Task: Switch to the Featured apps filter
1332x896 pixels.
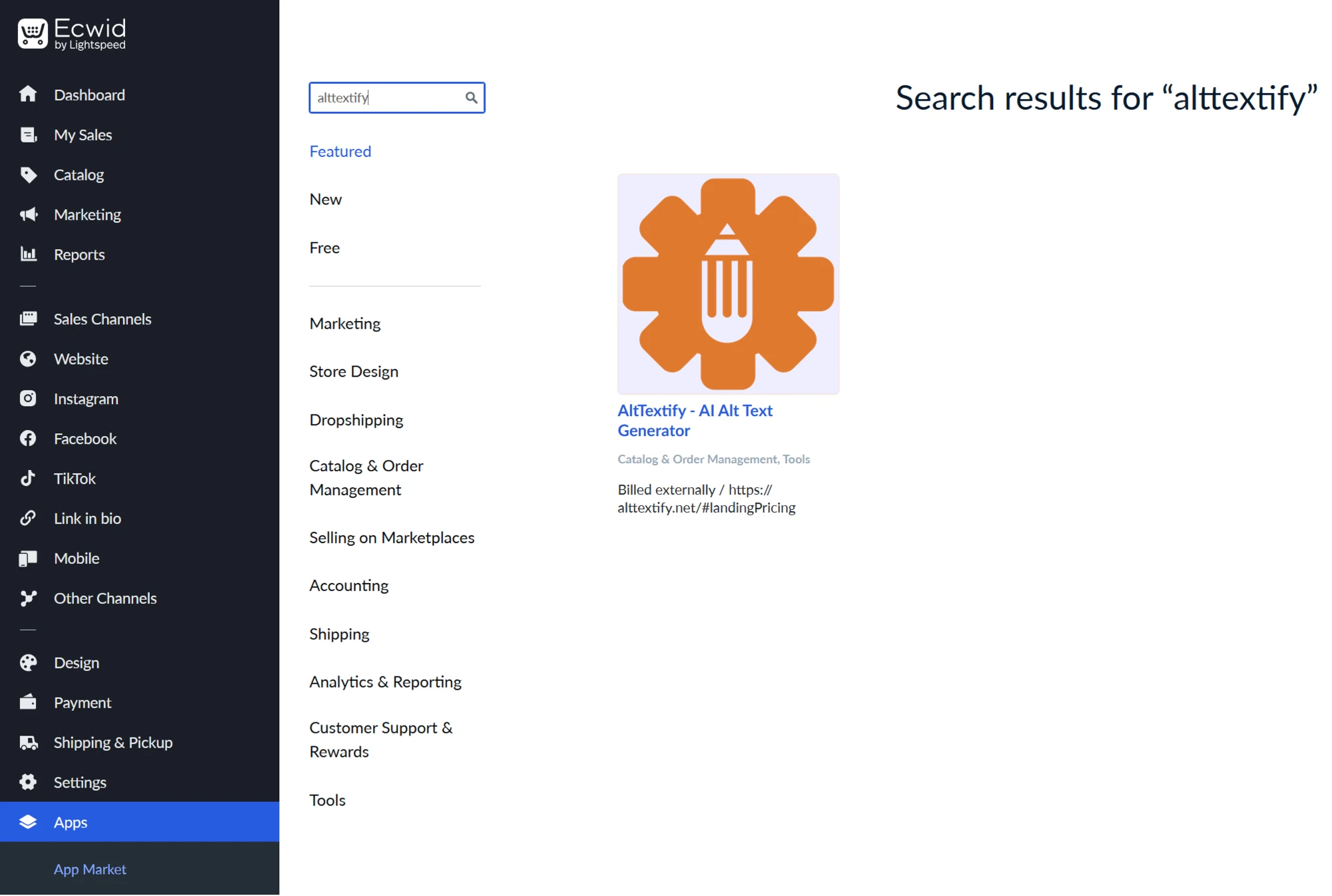Action: [x=340, y=151]
